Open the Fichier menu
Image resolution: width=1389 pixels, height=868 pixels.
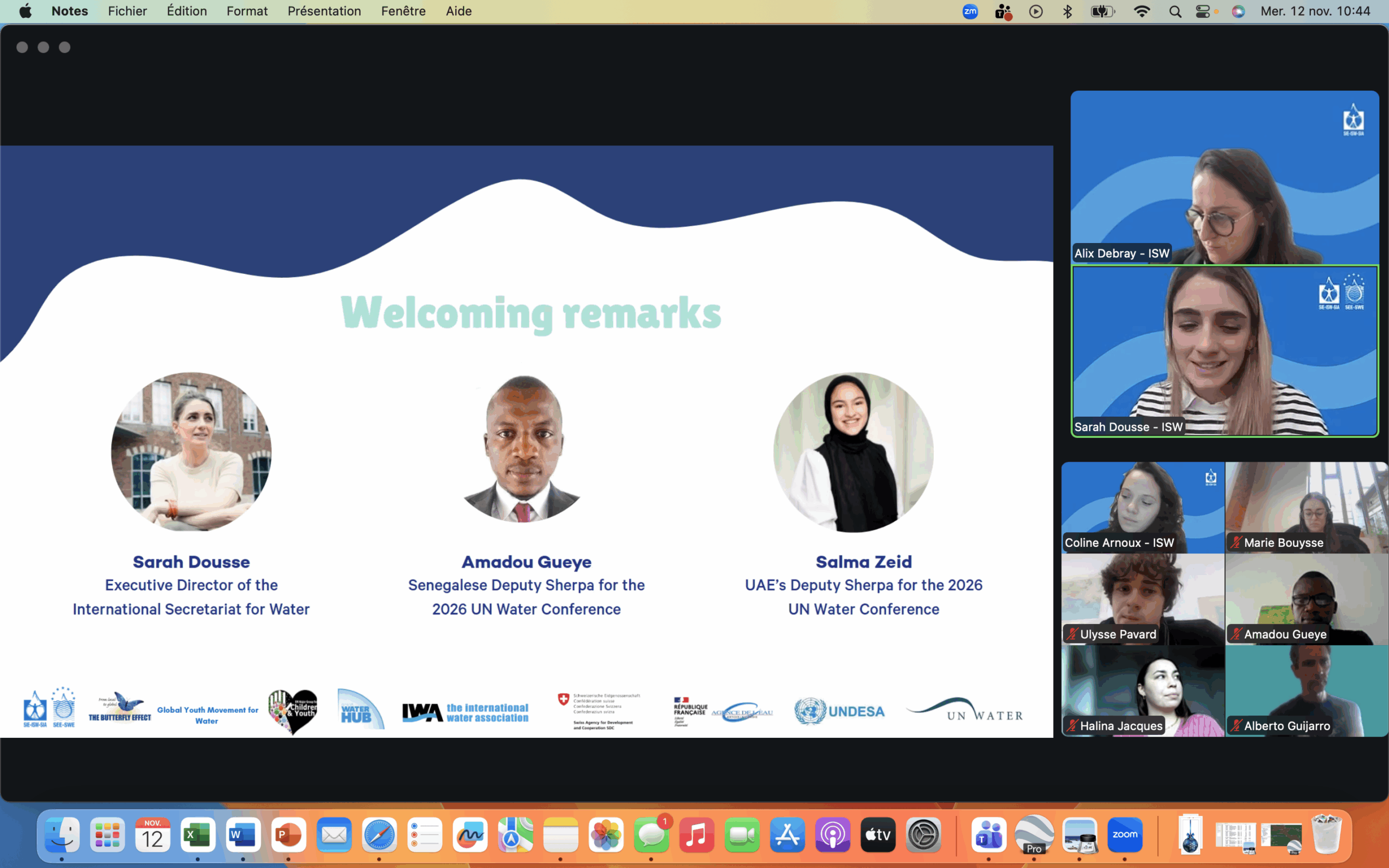click(x=128, y=11)
